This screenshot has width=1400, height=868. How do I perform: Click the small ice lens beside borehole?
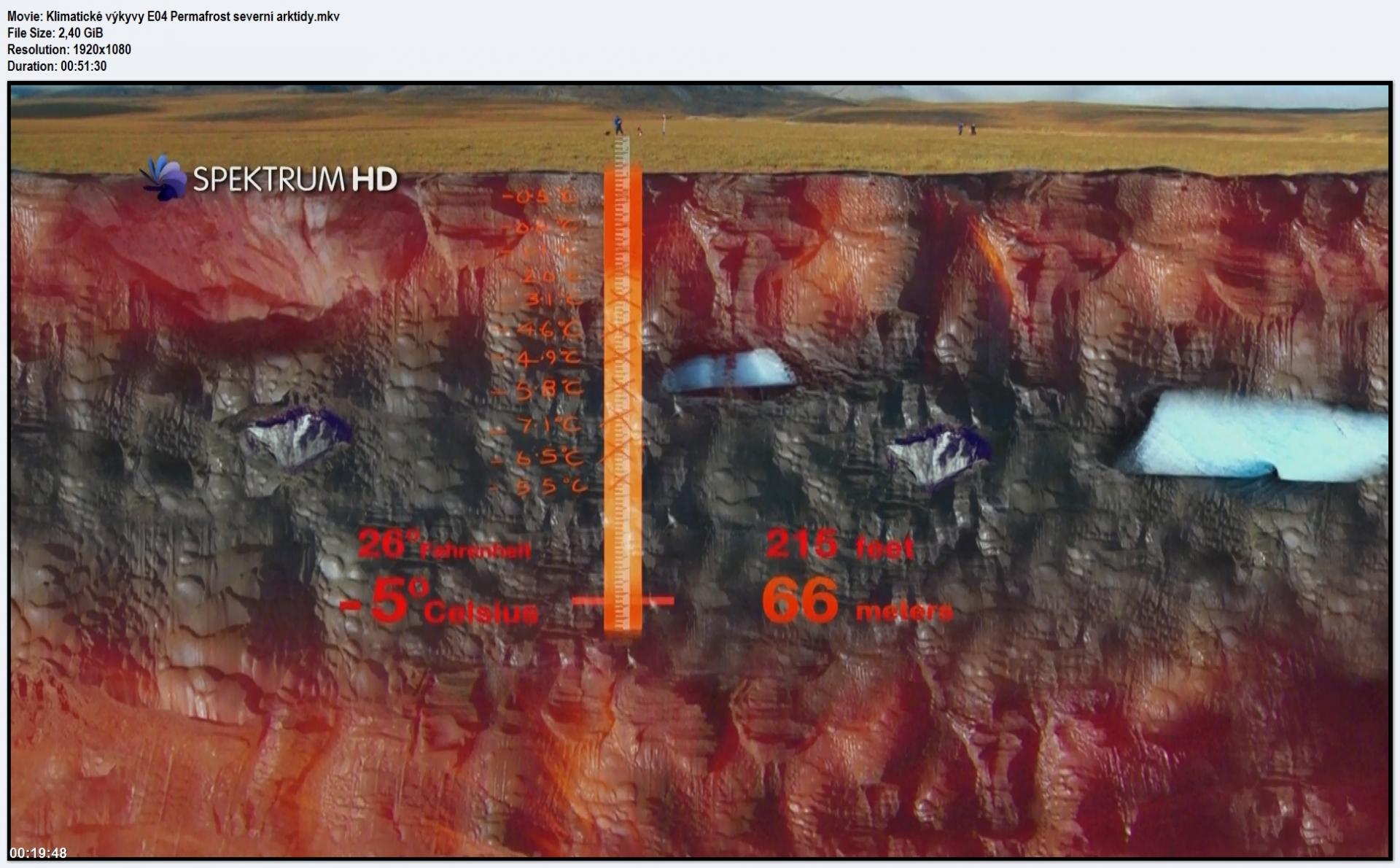pos(730,371)
